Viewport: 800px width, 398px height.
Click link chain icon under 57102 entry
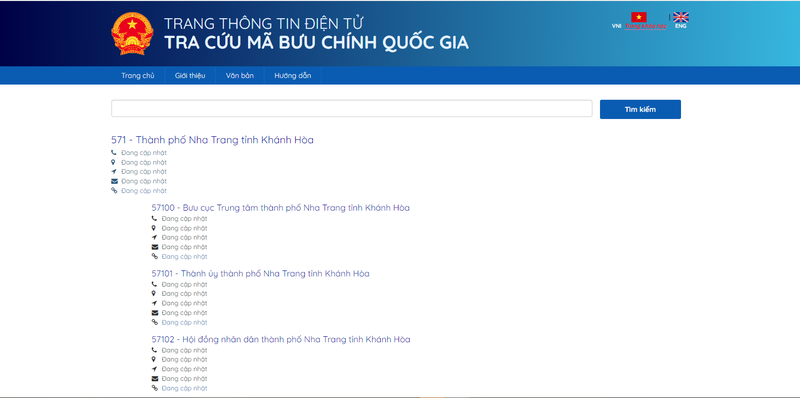coord(155,388)
